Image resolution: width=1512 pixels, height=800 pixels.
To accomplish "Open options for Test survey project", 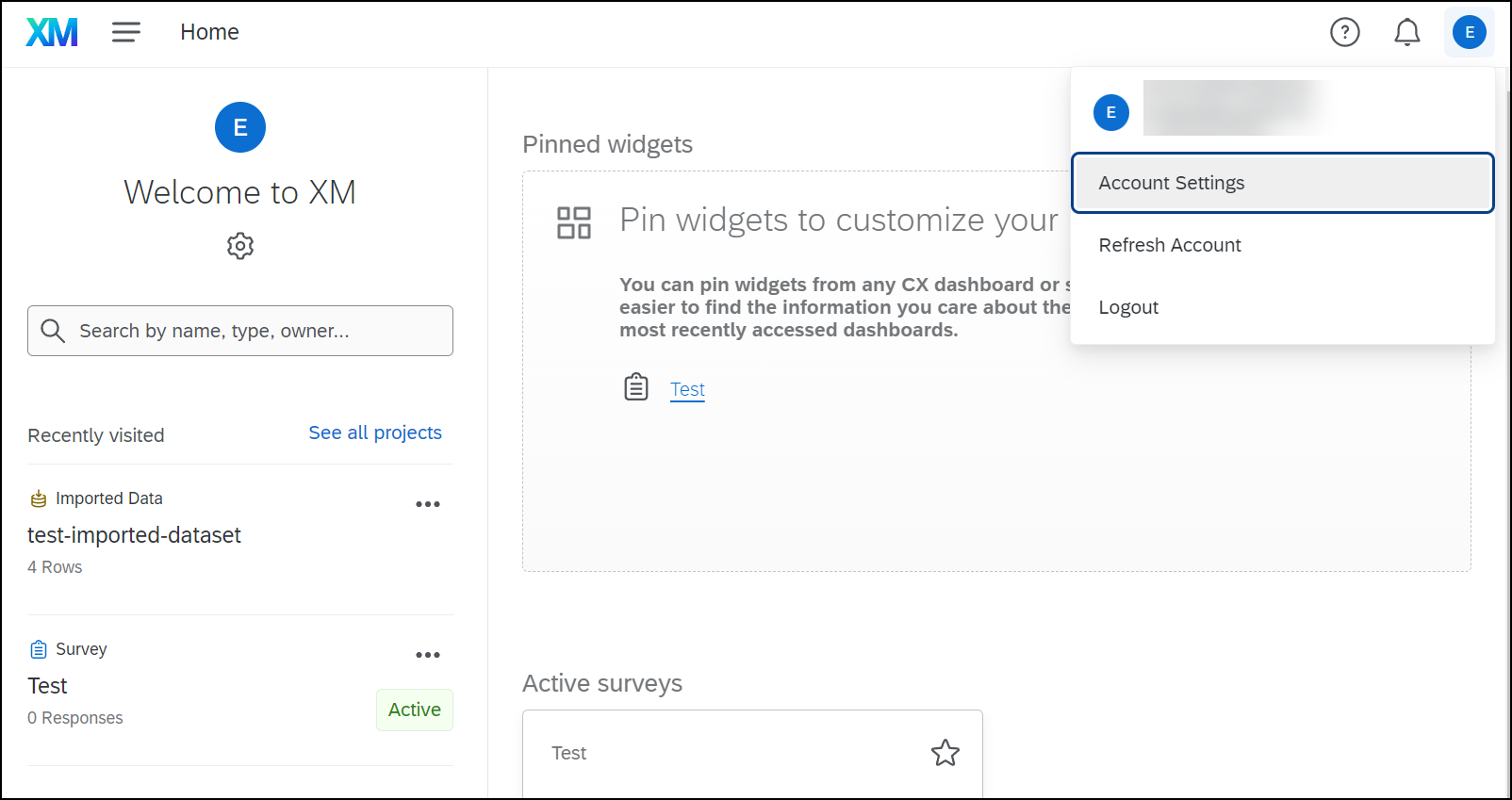I will [428, 655].
